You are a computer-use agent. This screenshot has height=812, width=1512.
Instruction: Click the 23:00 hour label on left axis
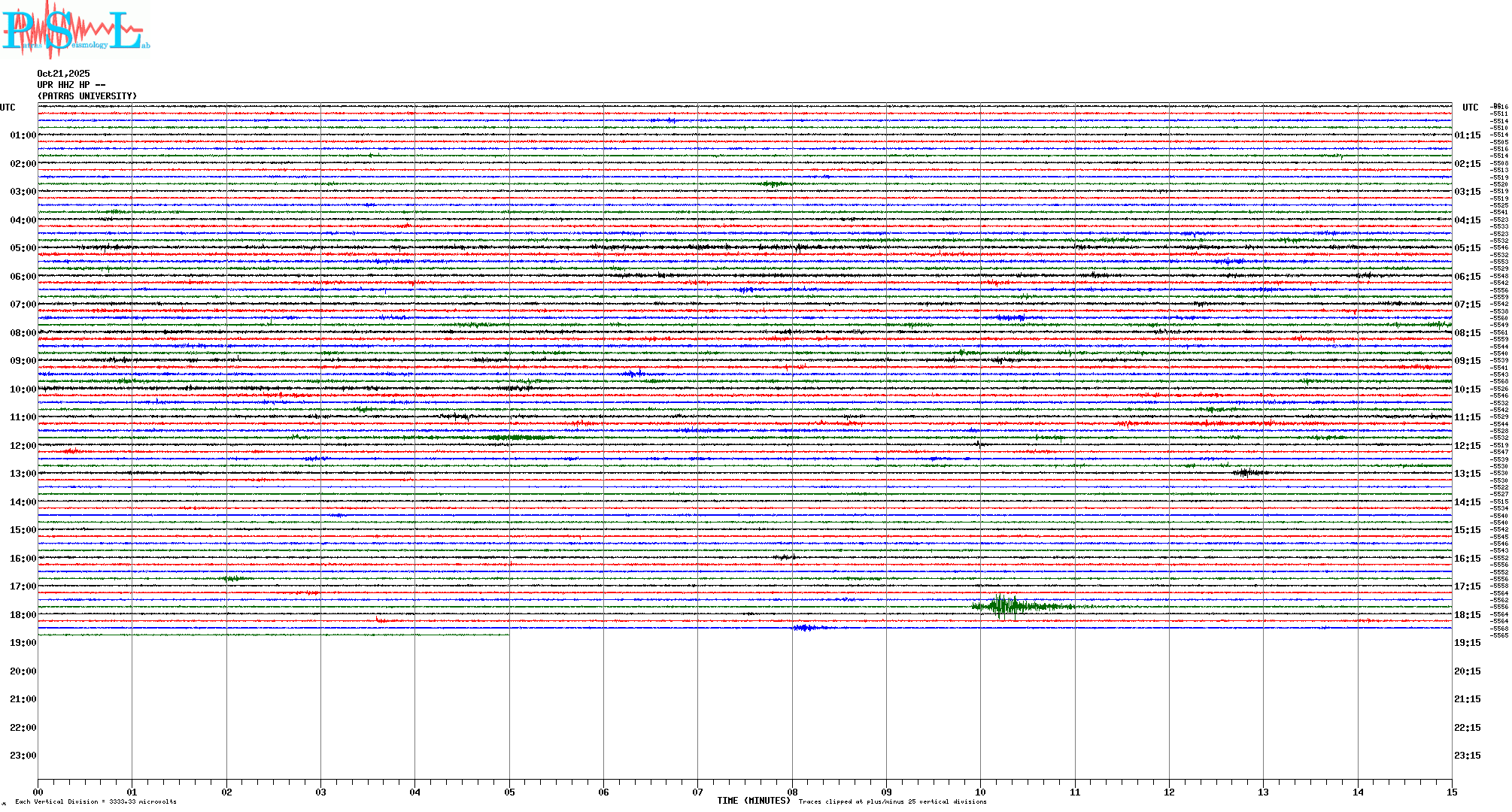click(23, 756)
